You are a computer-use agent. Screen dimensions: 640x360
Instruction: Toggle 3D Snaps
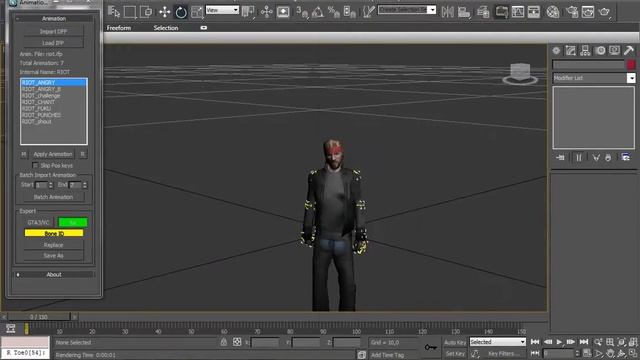[302, 12]
